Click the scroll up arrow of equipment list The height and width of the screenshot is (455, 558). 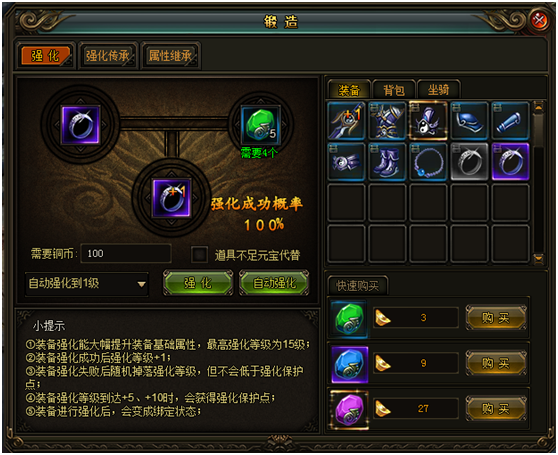538,106
